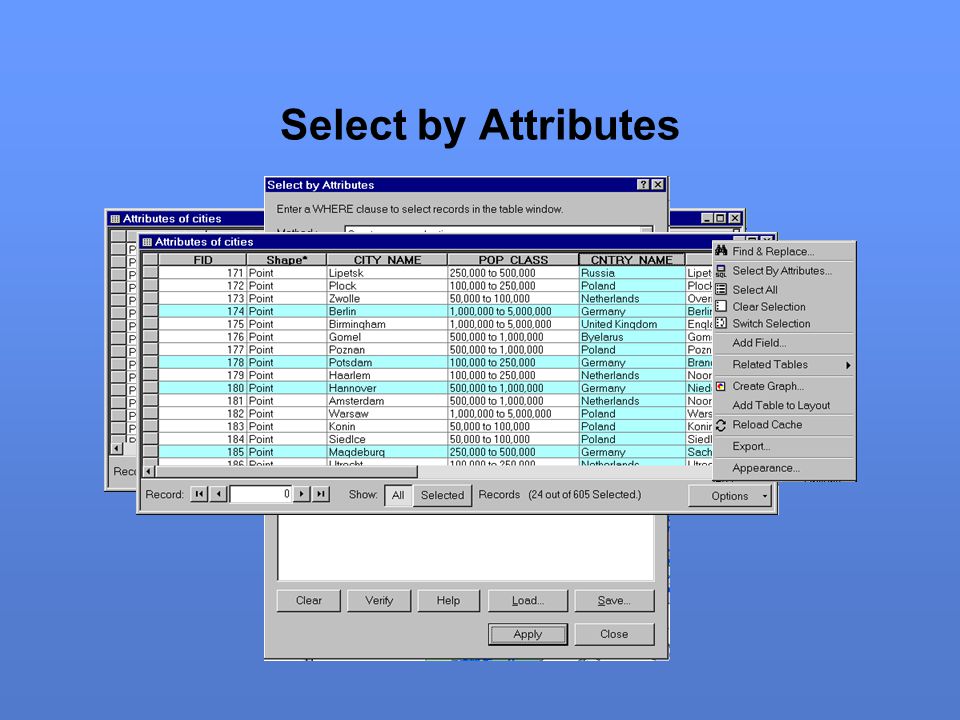Viewport: 960px width, 720px height.
Task: Click the table icon in back Attributes of cities title
Action: (x=114, y=219)
